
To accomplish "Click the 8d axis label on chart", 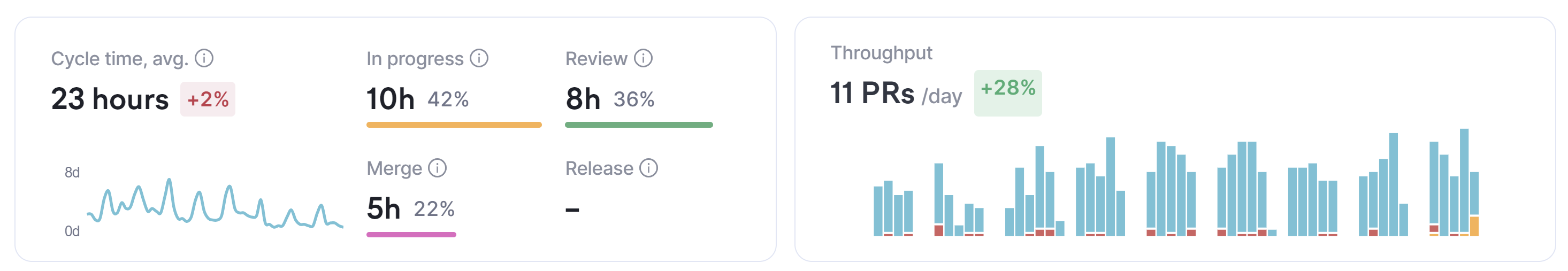I will tap(72, 173).
